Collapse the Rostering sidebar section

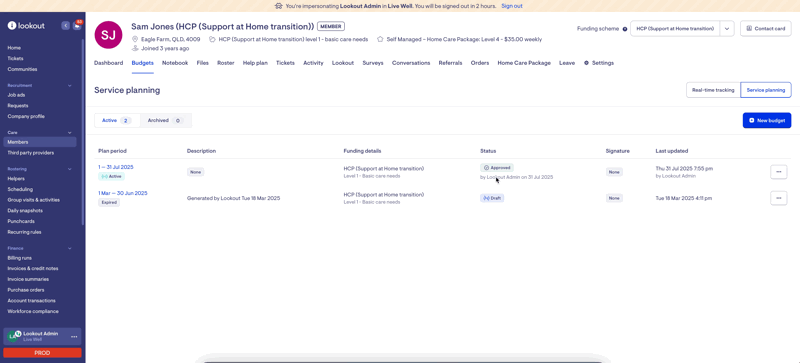(x=70, y=169)
